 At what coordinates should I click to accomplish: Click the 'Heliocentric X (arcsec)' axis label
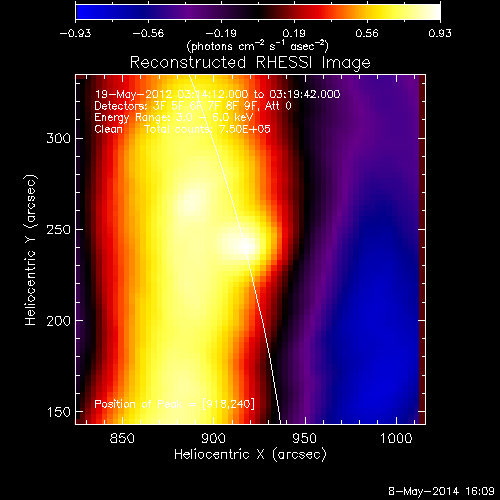click(x=250, y=455)
